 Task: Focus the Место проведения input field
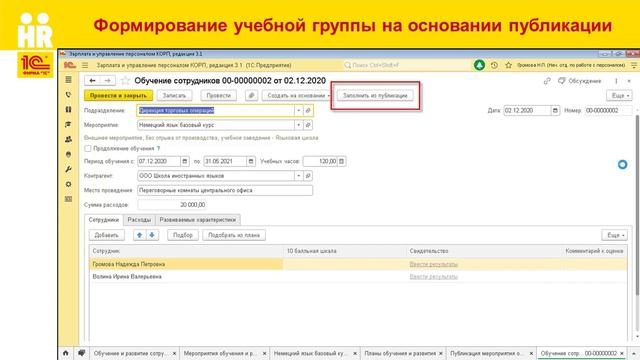225,190
